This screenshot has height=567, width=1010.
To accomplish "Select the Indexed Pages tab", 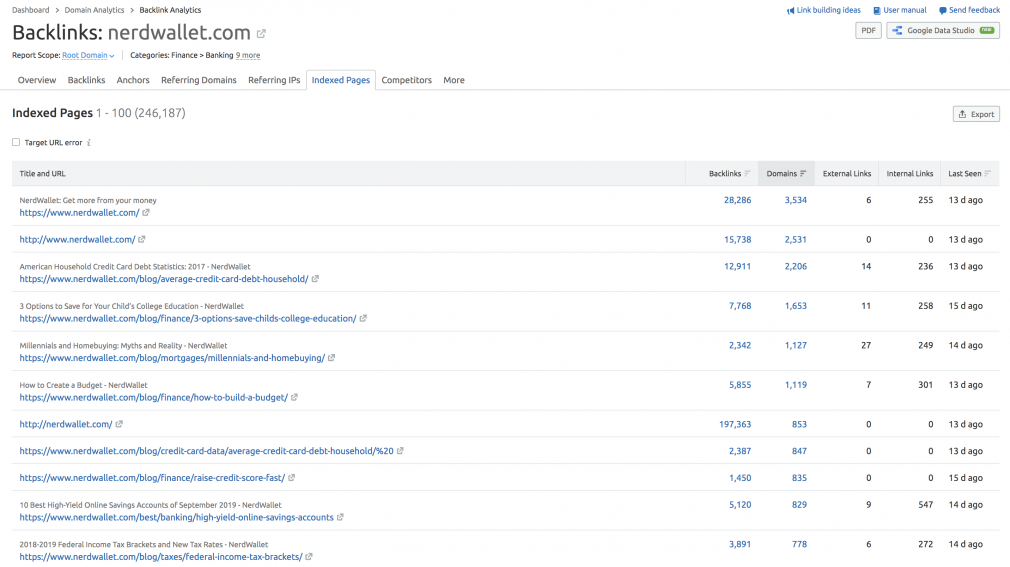I will pos(341,80).
